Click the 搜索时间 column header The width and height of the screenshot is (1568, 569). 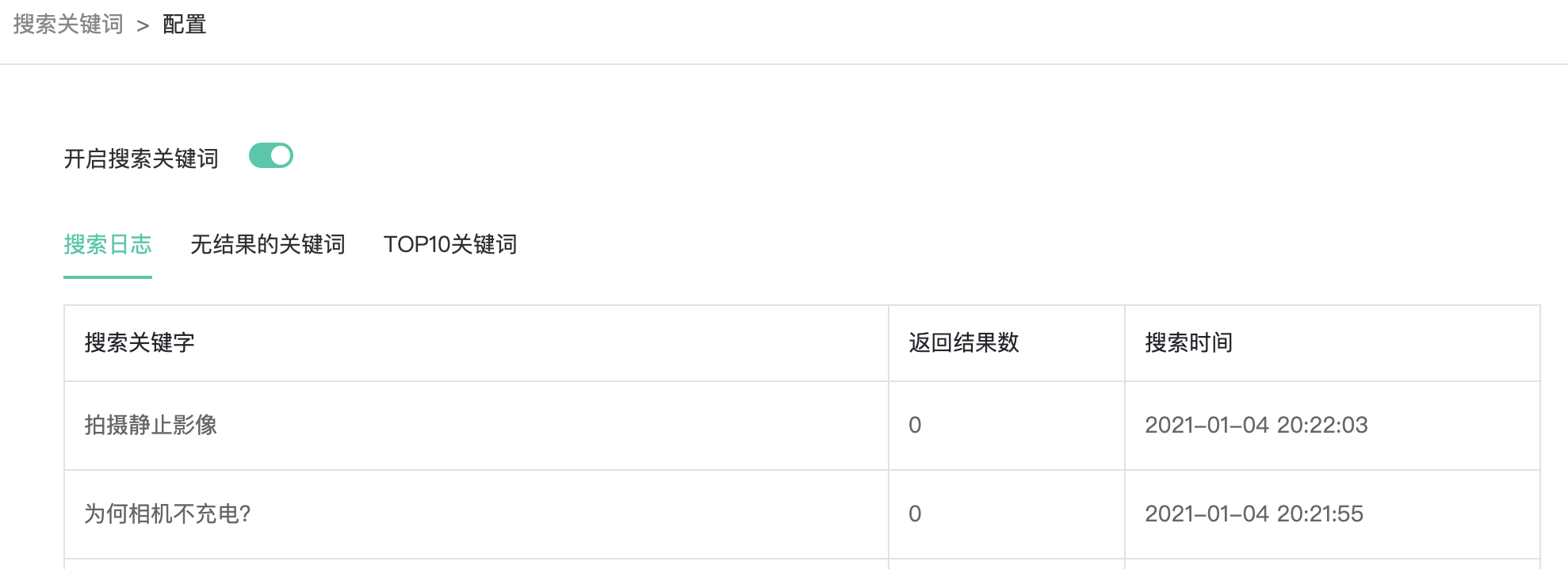[1188, 342]
